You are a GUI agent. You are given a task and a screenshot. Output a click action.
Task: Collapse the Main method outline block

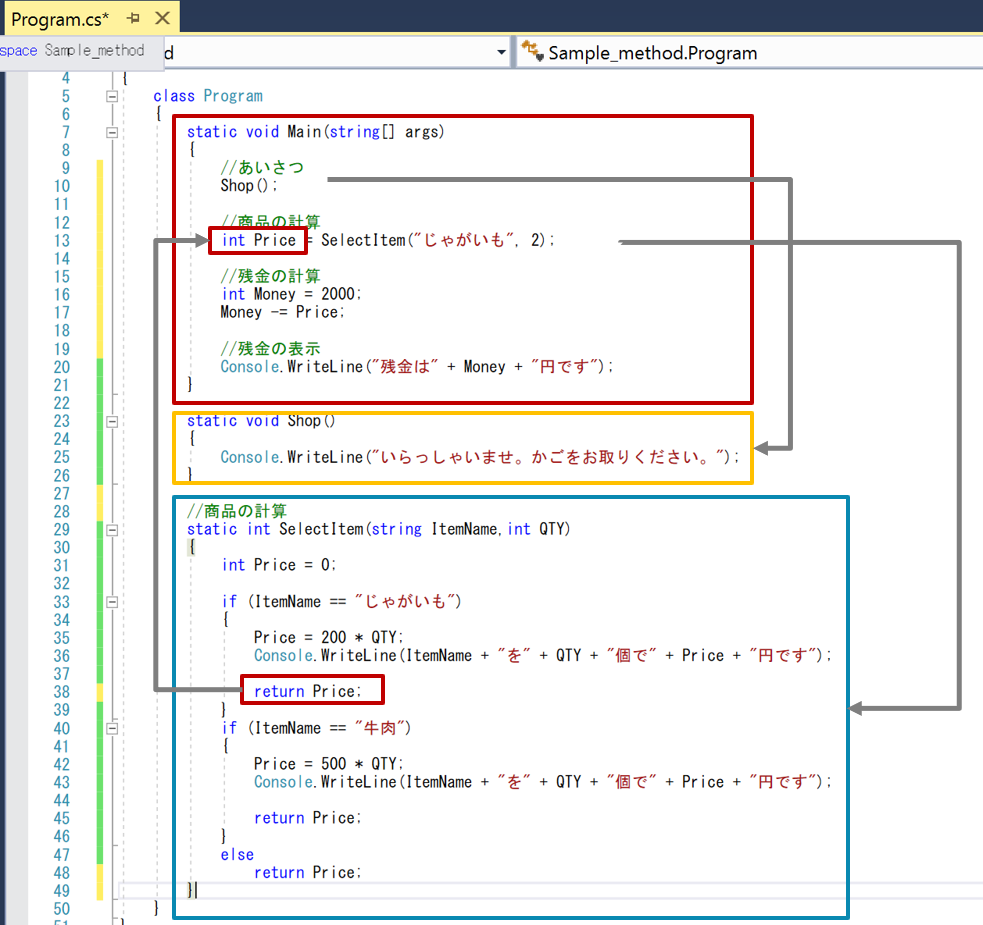pyautogui.click(x=112, y=132)
